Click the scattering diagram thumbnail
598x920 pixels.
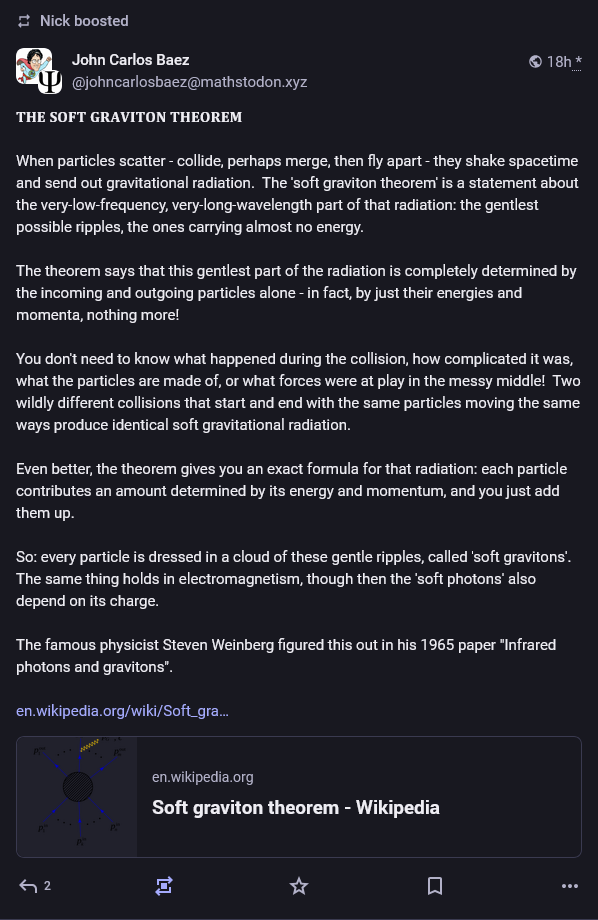coord(77,797)
